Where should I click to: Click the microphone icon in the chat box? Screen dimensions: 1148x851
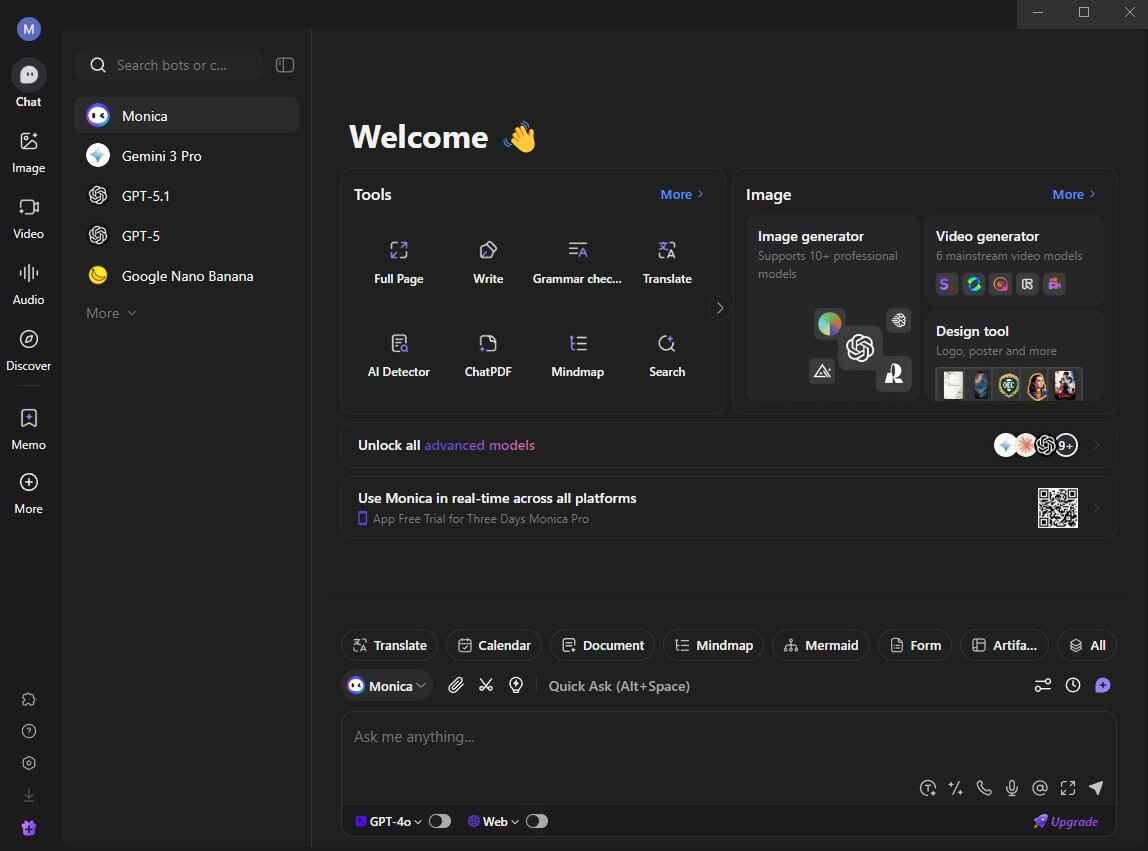[1012, 788]
